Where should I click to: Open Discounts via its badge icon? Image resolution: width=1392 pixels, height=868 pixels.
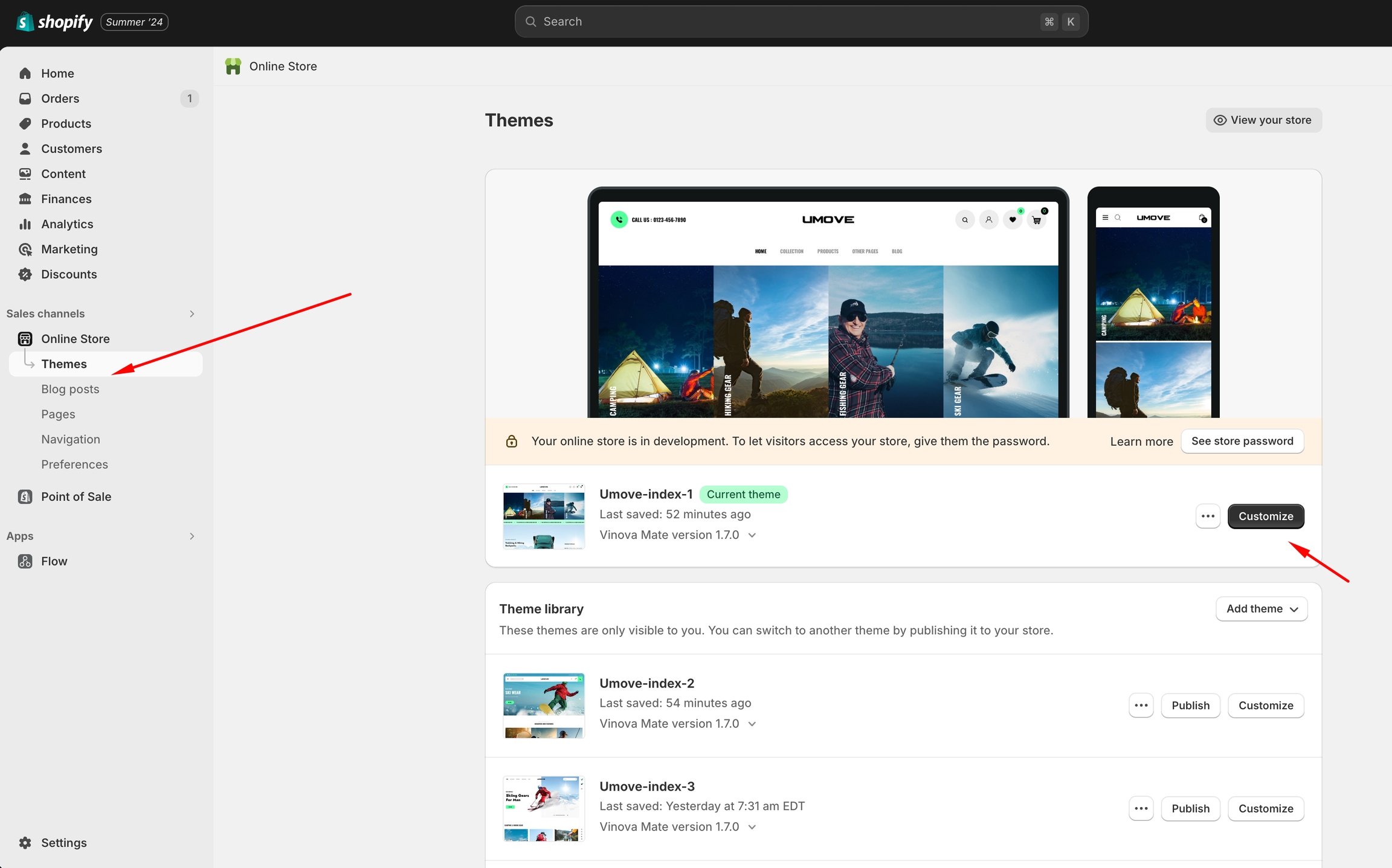tap(25, 274)
